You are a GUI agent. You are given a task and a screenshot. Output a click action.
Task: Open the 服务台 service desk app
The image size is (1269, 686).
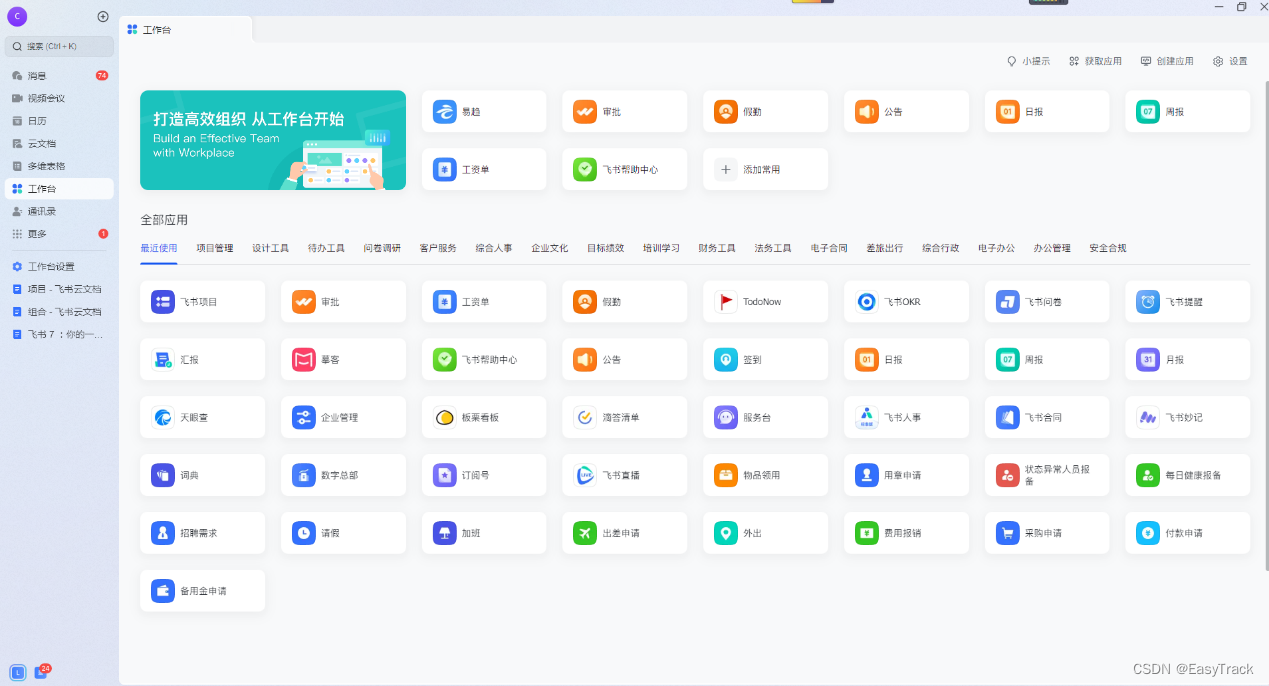click(765, 417)
